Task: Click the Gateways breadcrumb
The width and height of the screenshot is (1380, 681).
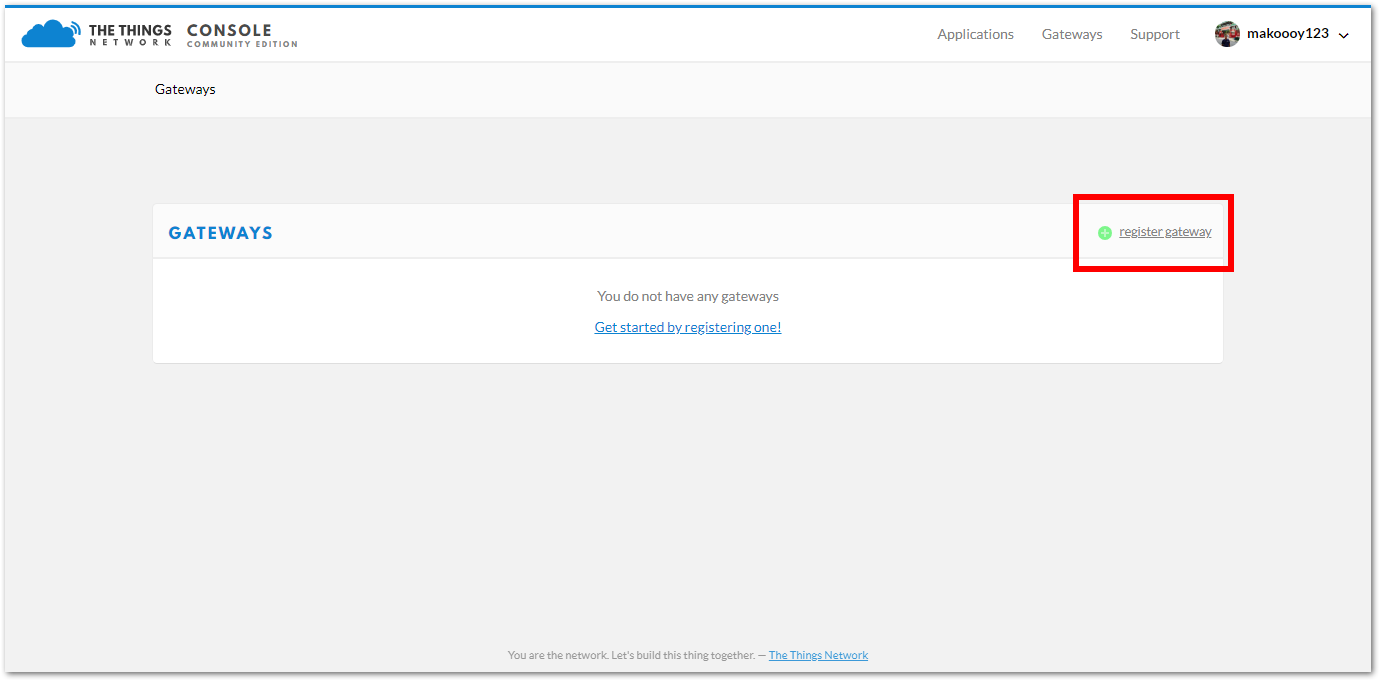Action: [185, 89]
